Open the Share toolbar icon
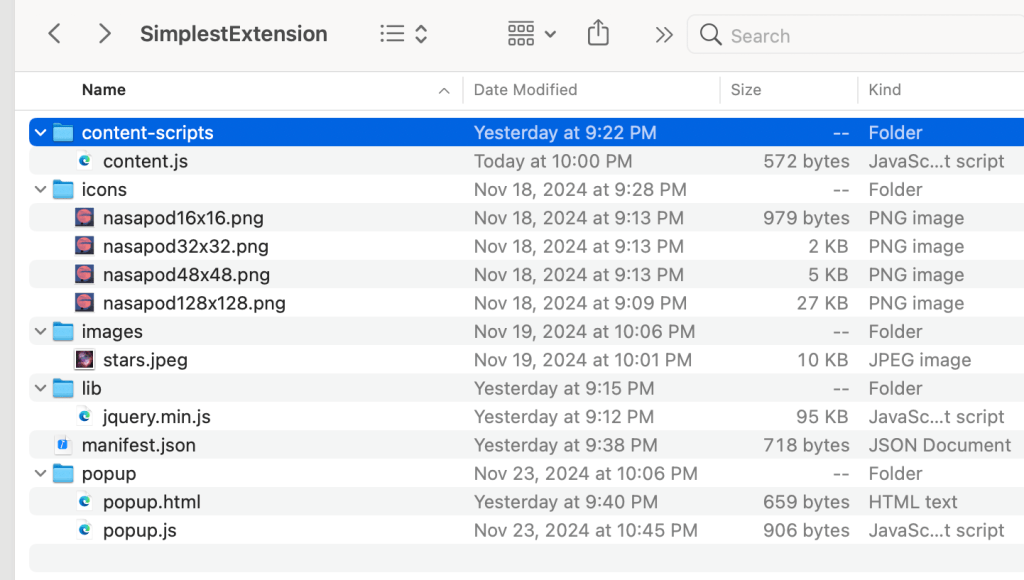 click(598, 34)
